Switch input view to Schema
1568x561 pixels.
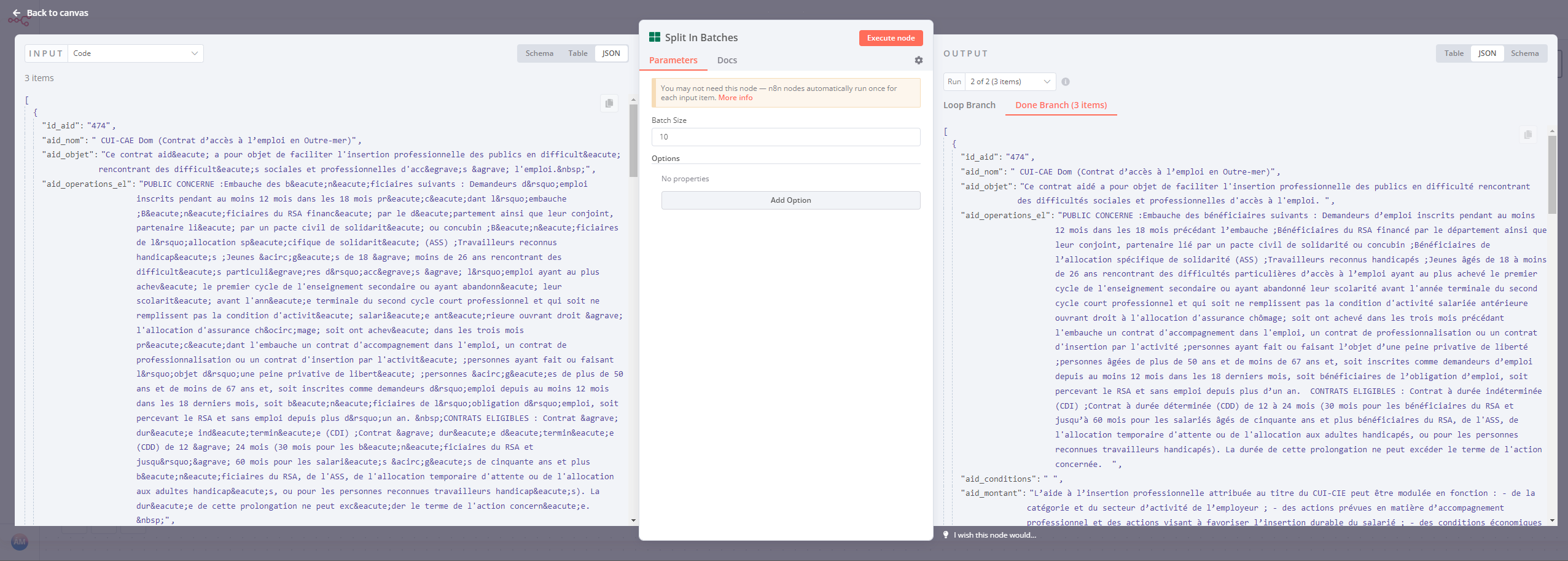tap(539, 53)
